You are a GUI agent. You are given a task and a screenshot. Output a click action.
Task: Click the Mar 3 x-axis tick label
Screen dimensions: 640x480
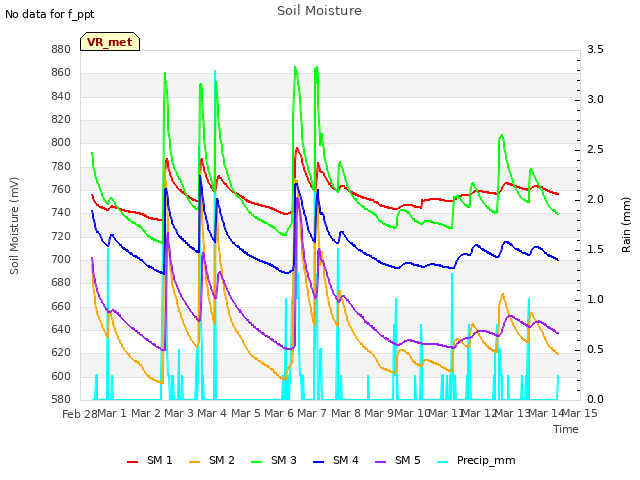[x=179, y=413]
